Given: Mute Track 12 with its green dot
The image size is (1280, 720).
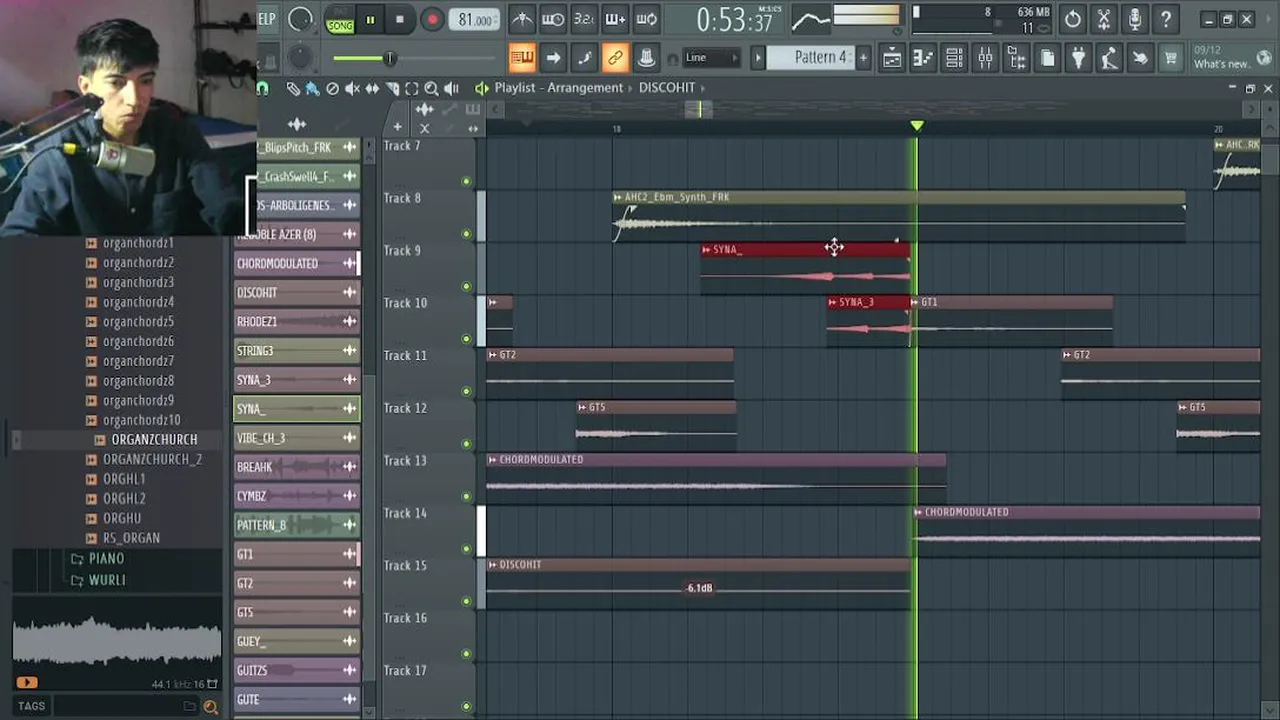Looking at the screenshot, I should (466, 444).
